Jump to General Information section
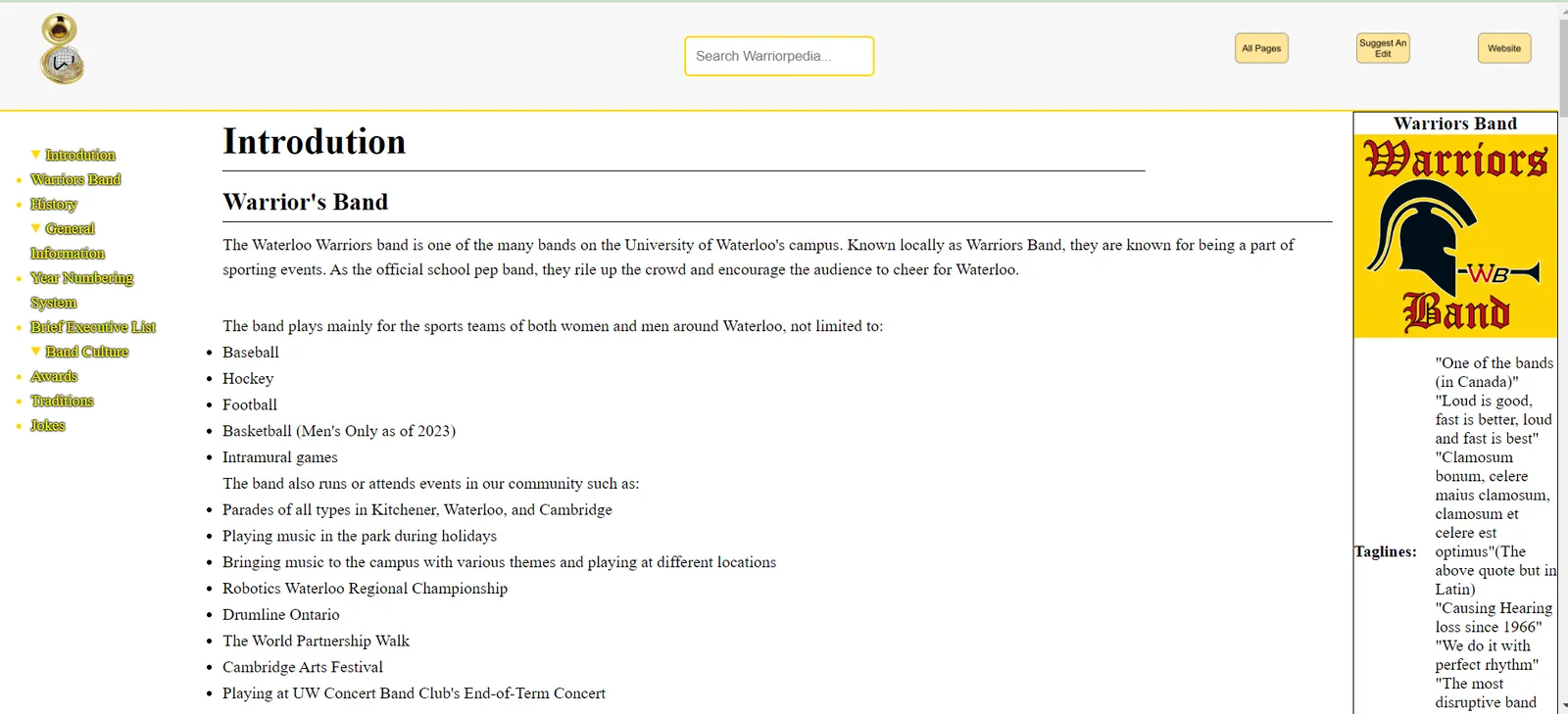 click(68, 241)
